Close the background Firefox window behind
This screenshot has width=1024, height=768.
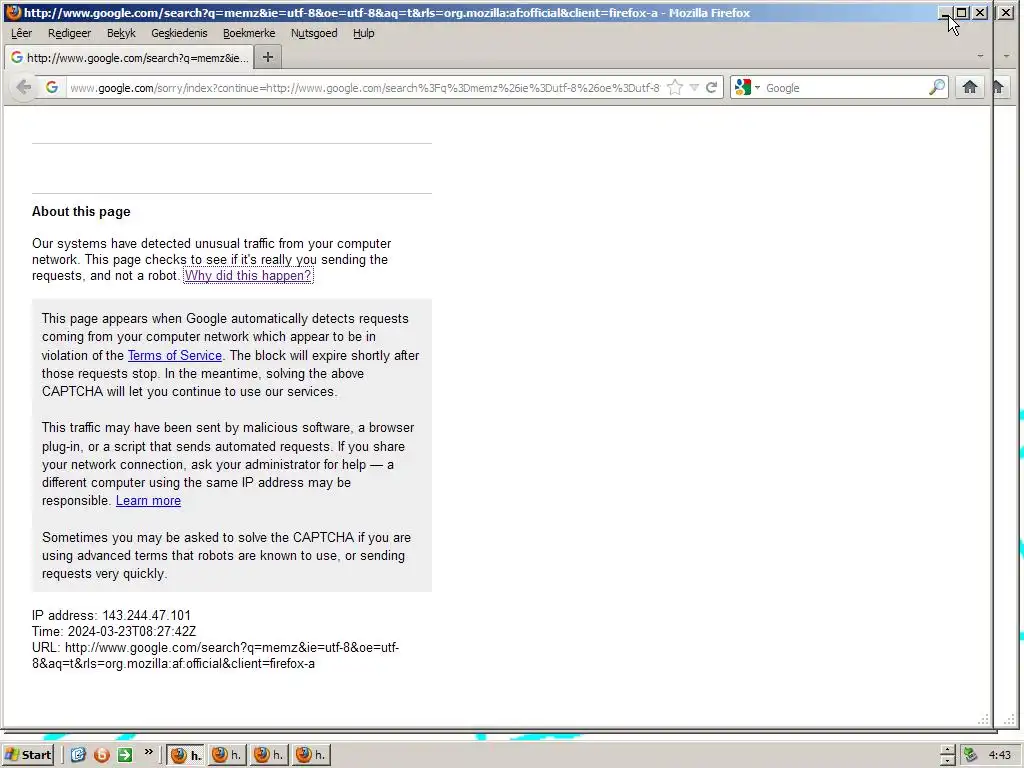(x=1006, y=12)
